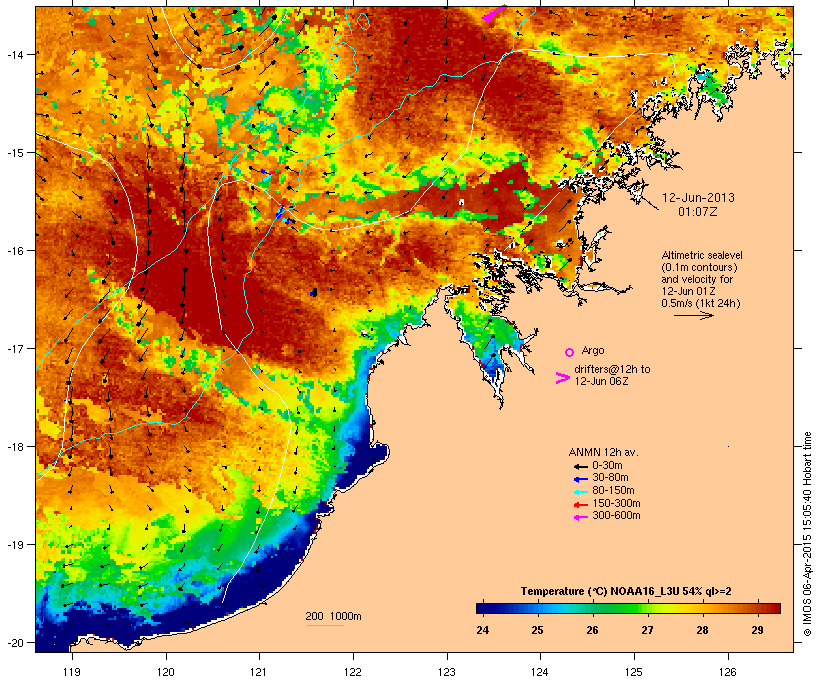
Task: Click the '0-30m' depth label
Action: coord(607,466)
